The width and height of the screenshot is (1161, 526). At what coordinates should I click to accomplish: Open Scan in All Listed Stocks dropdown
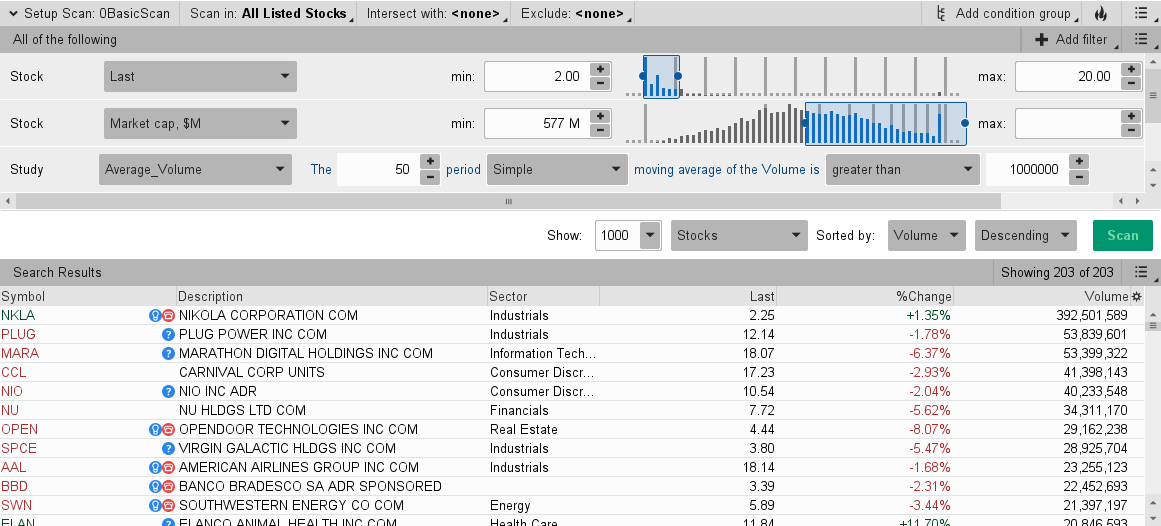[x=270, y=13]
